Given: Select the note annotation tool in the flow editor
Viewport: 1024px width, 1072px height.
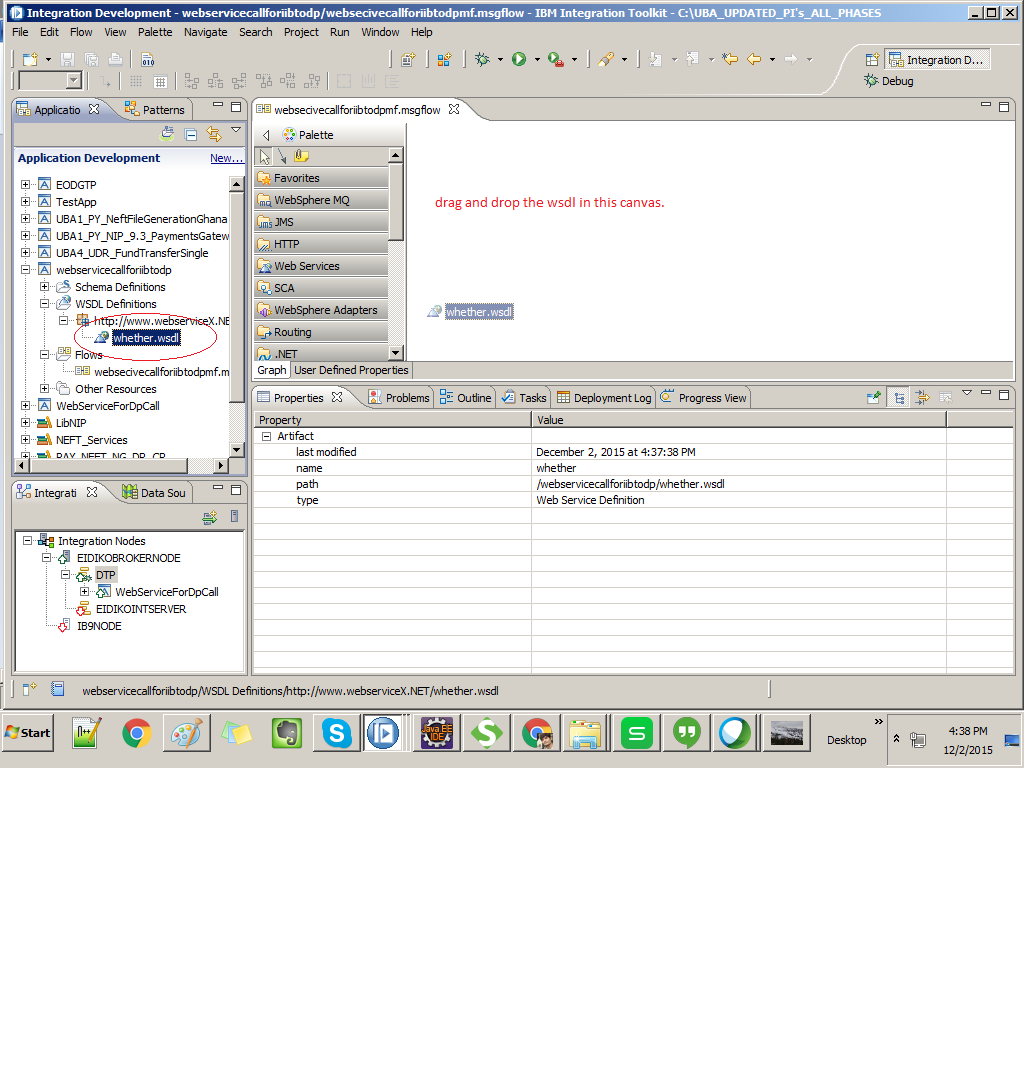Looking at the screenshot, I should tap(301, 156).
